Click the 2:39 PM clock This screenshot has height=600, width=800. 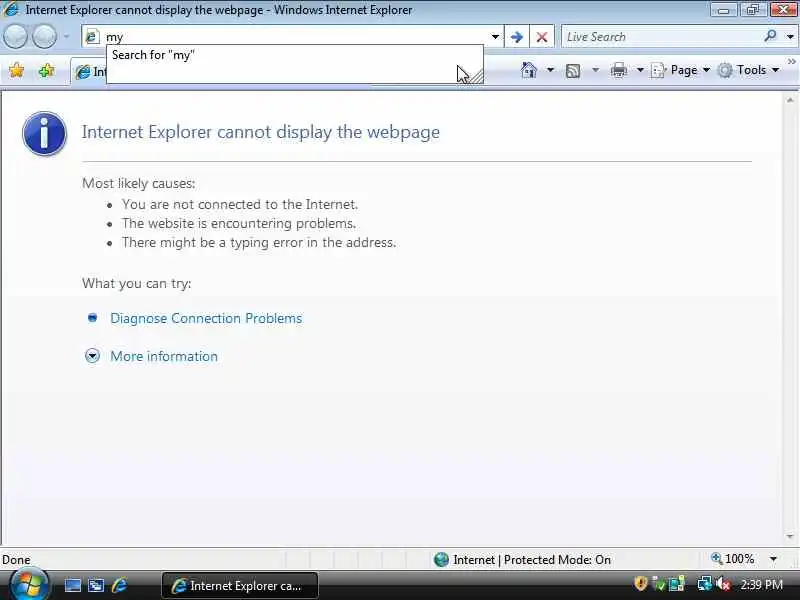(761, 584)
